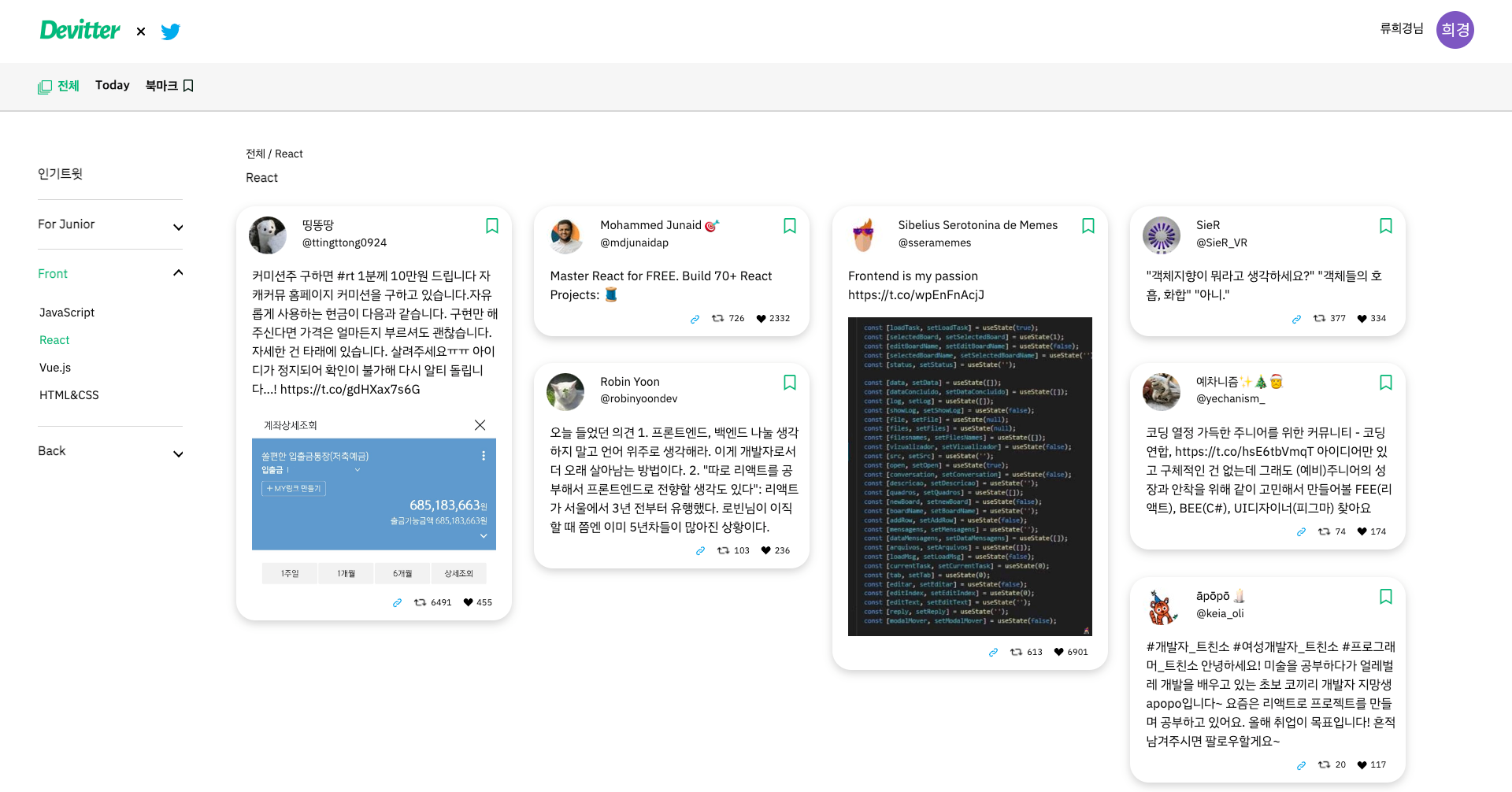Screen dimensions: 1512x792
Task: Like the tweet with 2332 hearts
Action: point(761,318)
